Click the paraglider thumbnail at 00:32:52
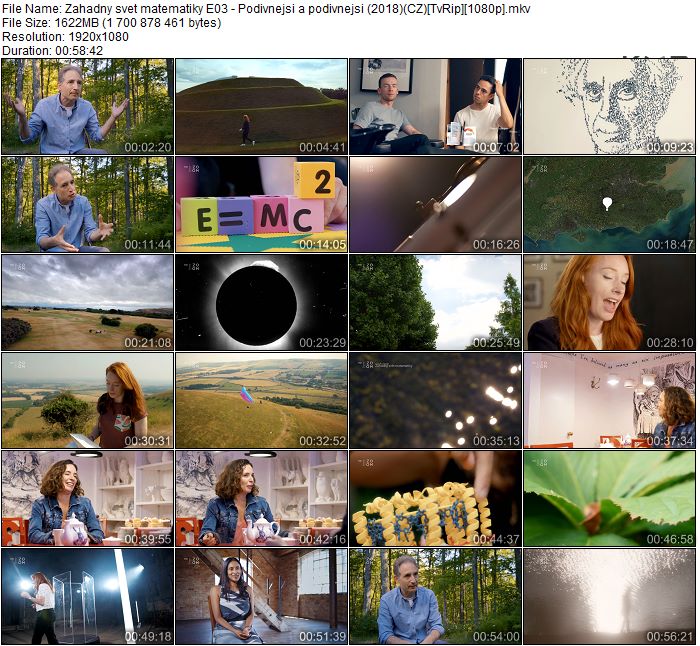700x646 pixels. [x=261, y=400]
